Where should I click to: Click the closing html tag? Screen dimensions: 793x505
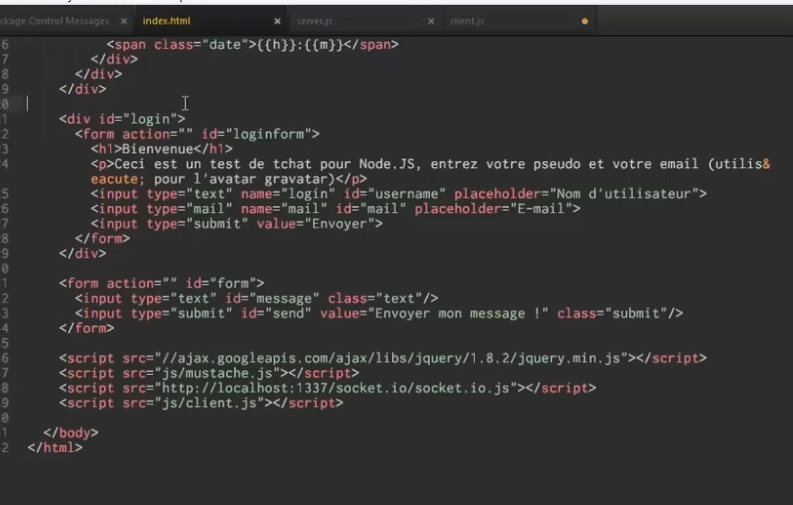[x=55, y=448]
